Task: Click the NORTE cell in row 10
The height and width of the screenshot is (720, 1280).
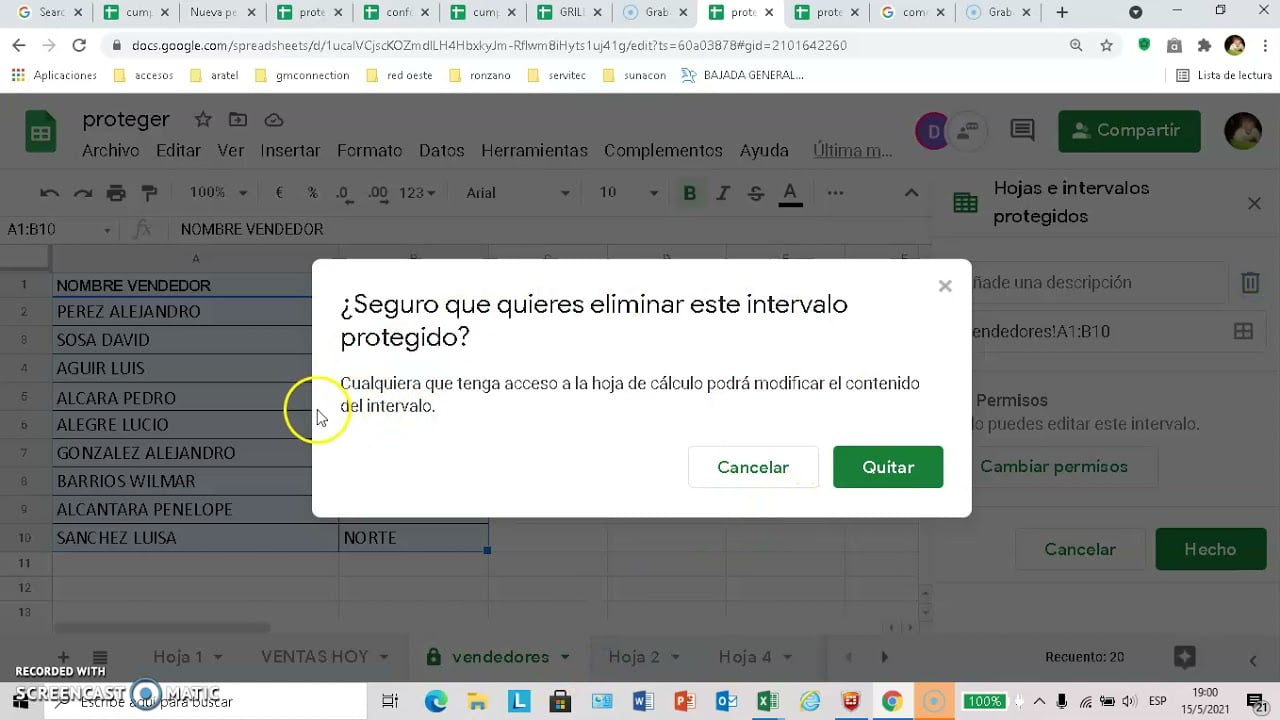Action: (413, 538)
